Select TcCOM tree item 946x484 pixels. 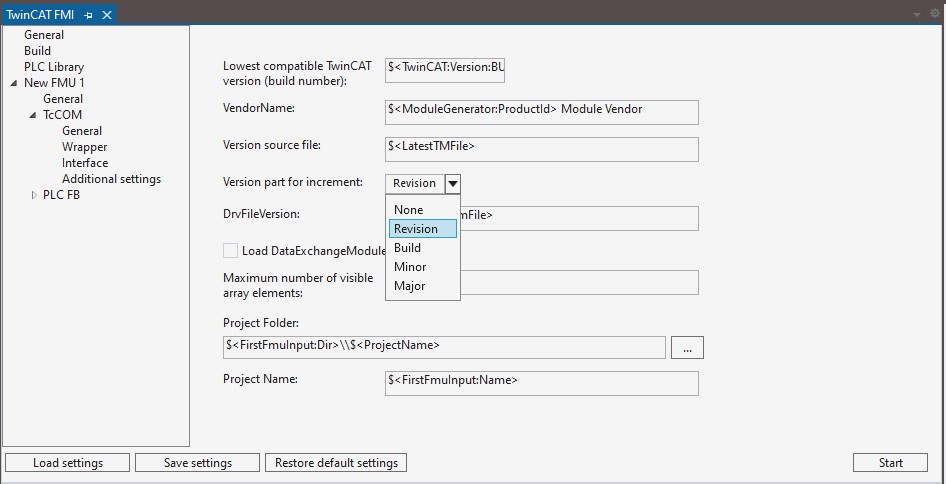click(62, 115)
